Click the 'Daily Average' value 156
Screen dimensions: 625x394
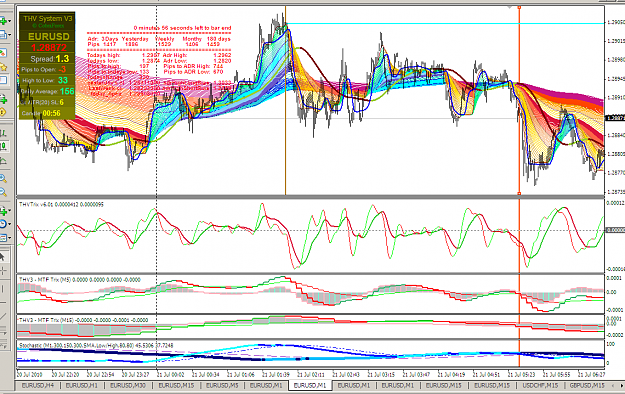pos(67,91)
